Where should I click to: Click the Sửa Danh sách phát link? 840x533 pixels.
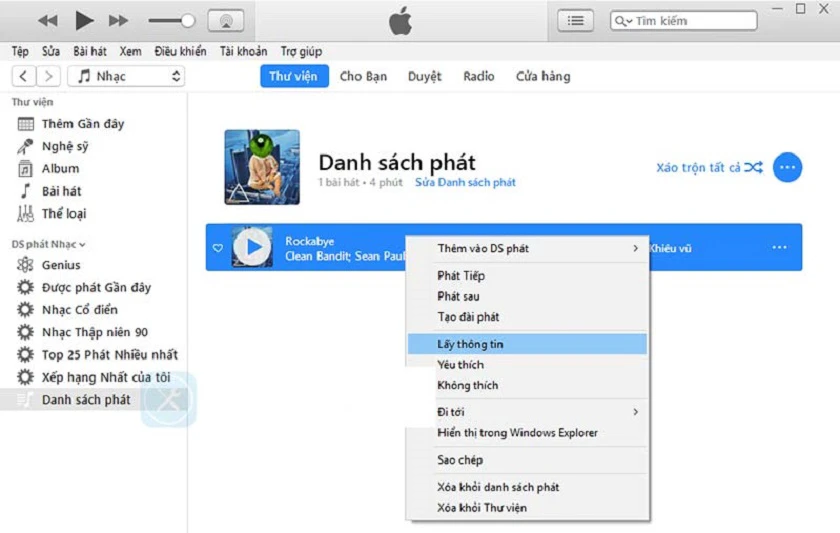coord(465,182)
